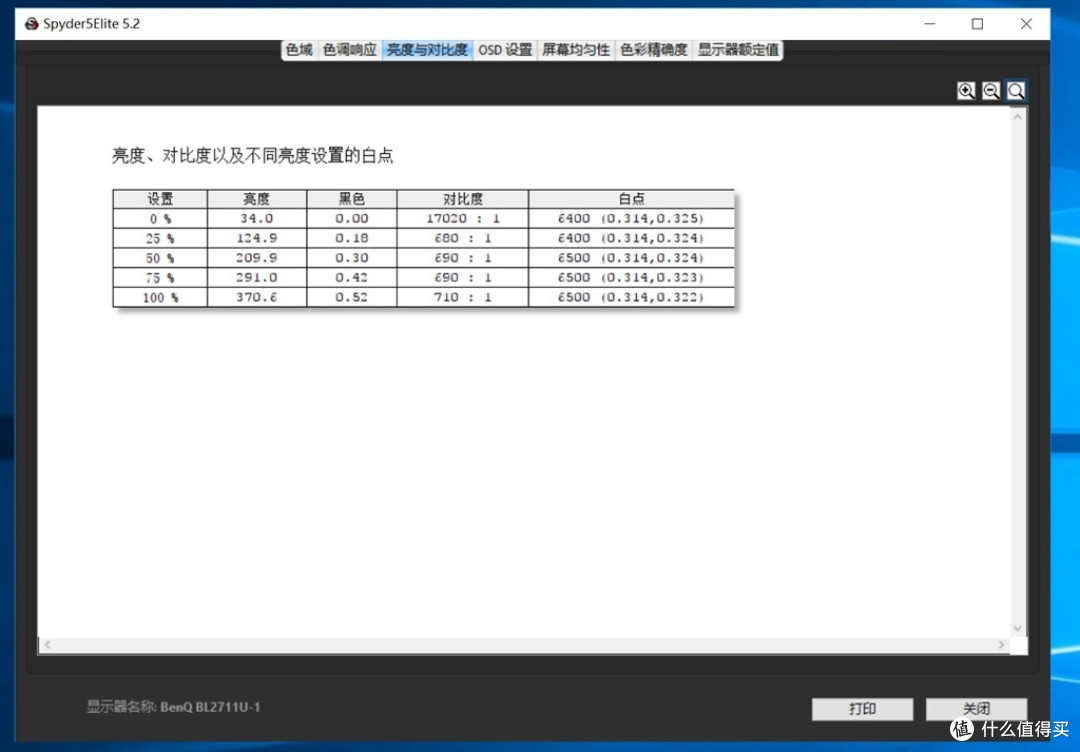
Task: Click the 亮度 column header
Action: coord(257,199)
